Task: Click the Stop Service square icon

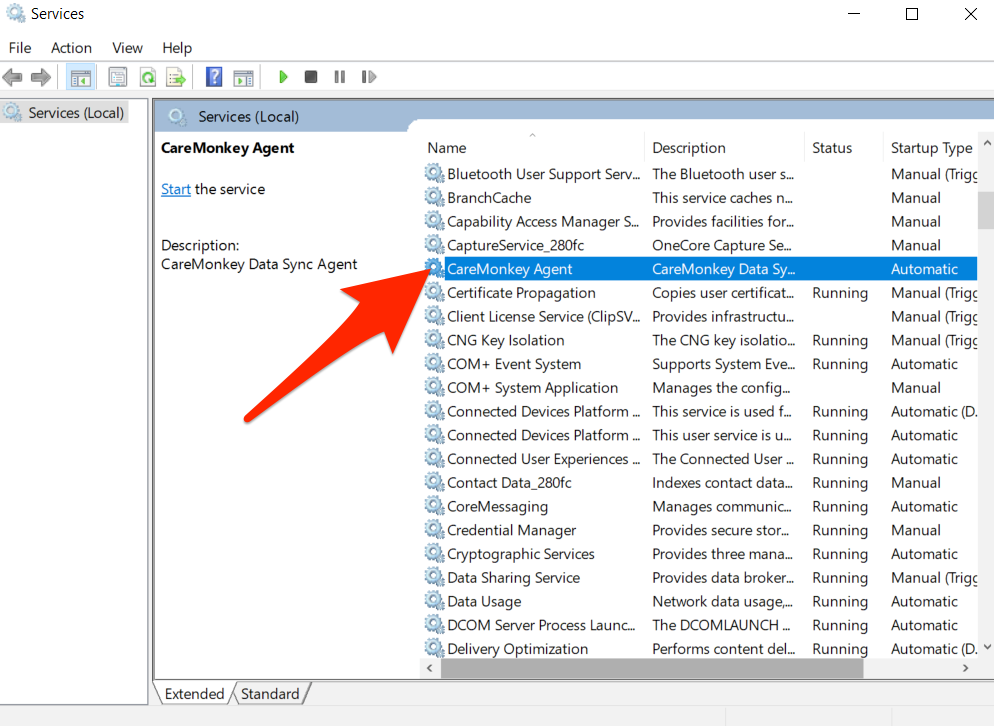Action: 311,77
